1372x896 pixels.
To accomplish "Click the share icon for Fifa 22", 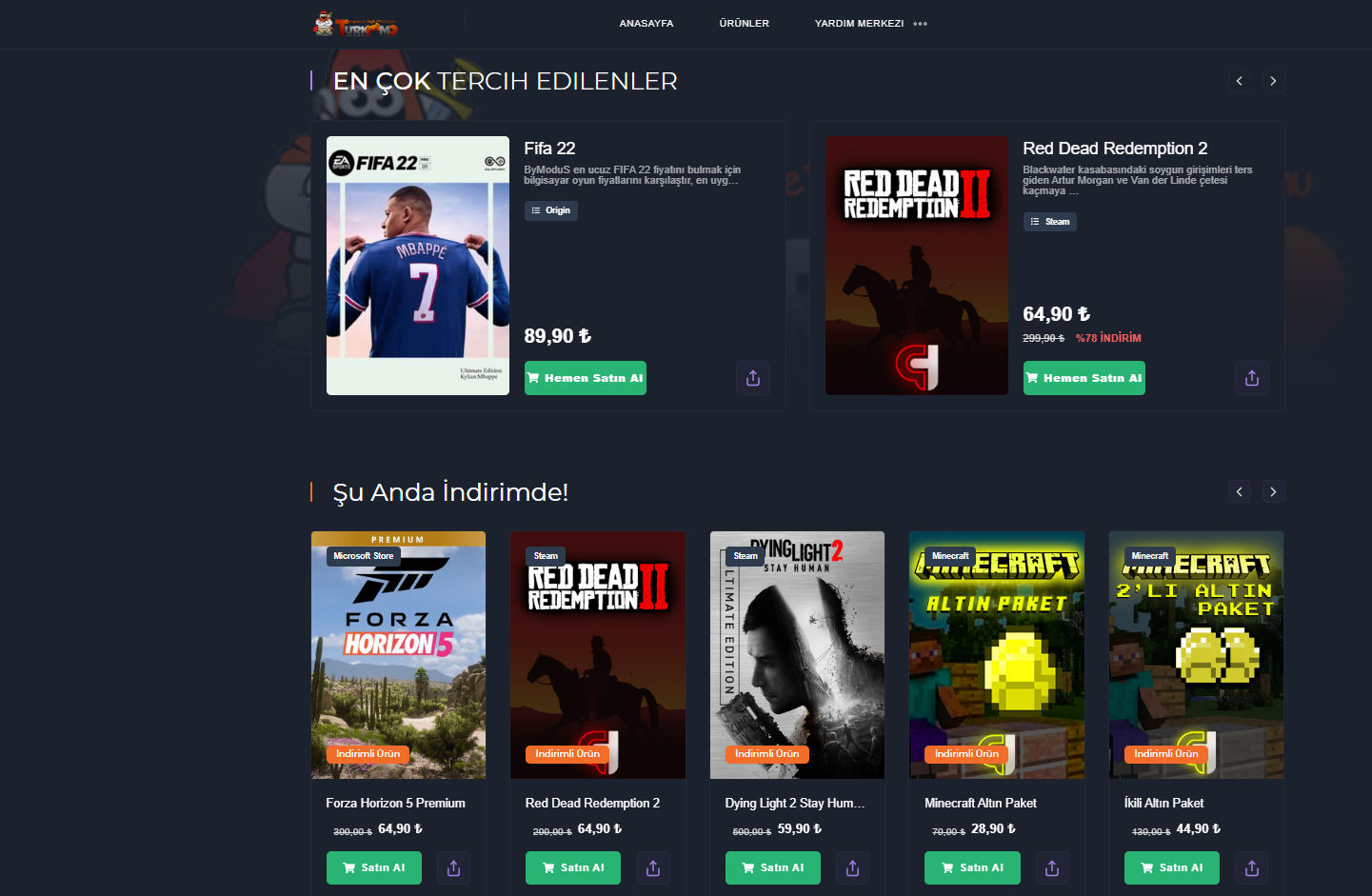I will pyautogui.click(x=753, y=378).
